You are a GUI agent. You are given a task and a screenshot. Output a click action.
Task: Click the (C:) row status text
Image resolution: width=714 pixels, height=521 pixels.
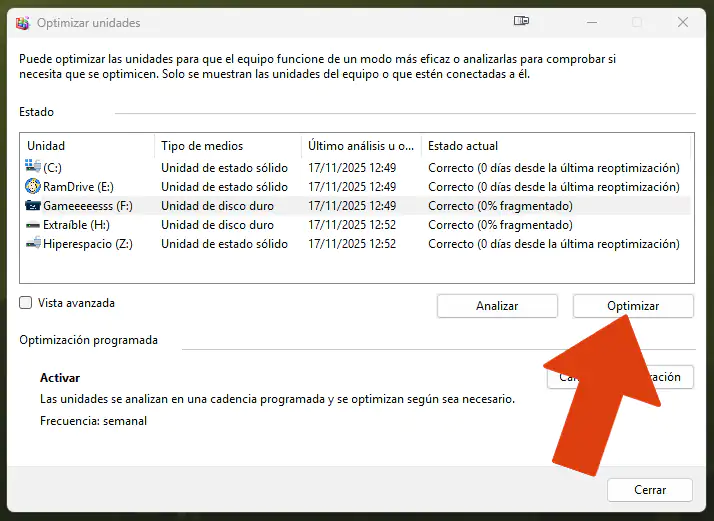[554, 168]
